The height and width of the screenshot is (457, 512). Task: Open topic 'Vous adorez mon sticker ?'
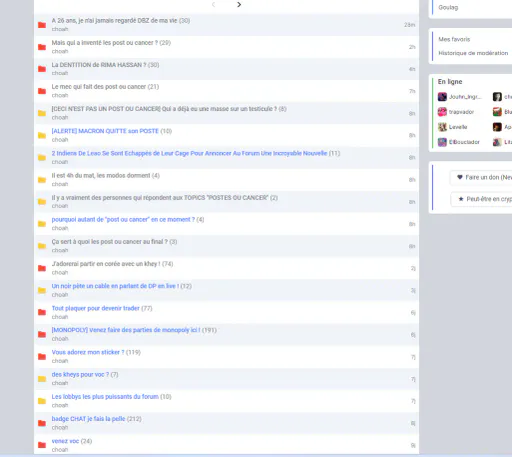[88, 352]
